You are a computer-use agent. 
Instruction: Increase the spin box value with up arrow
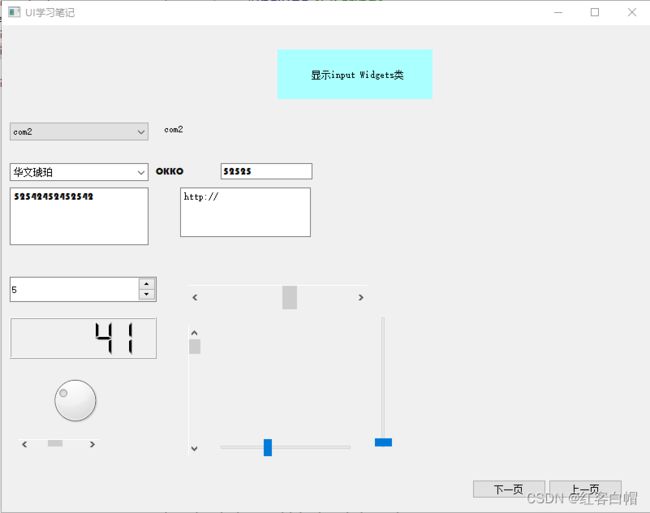(x=147, y=284)
